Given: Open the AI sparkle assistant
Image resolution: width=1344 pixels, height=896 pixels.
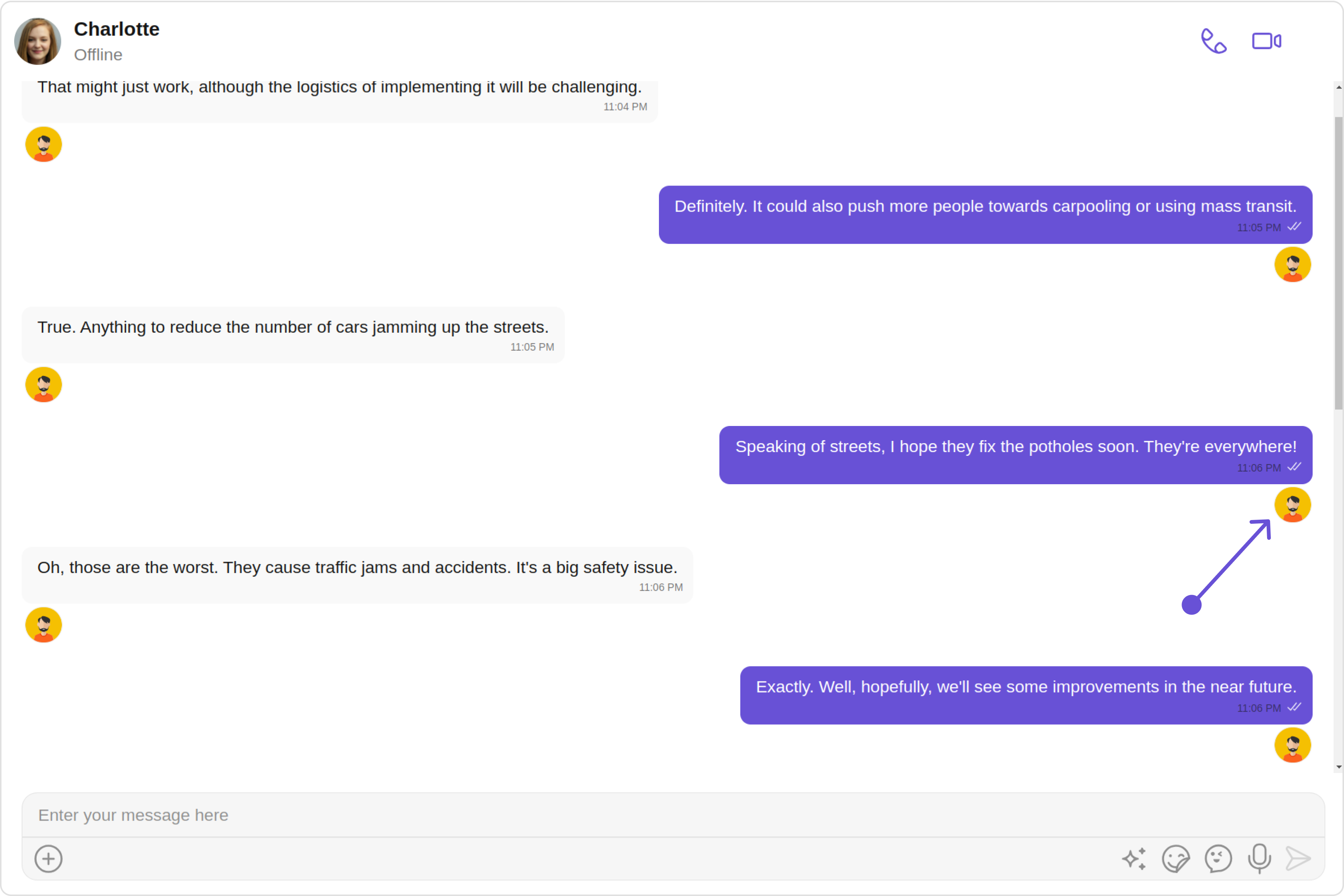Looking at the screenshot, I should click(x=1134, y=858).
